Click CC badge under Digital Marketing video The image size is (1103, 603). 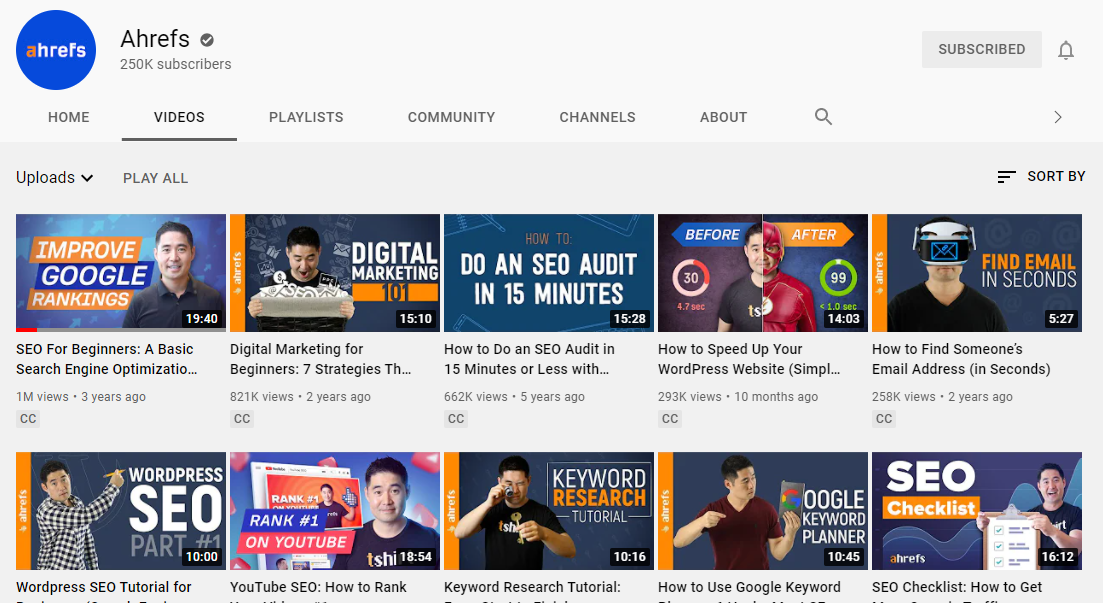[242, 419]
